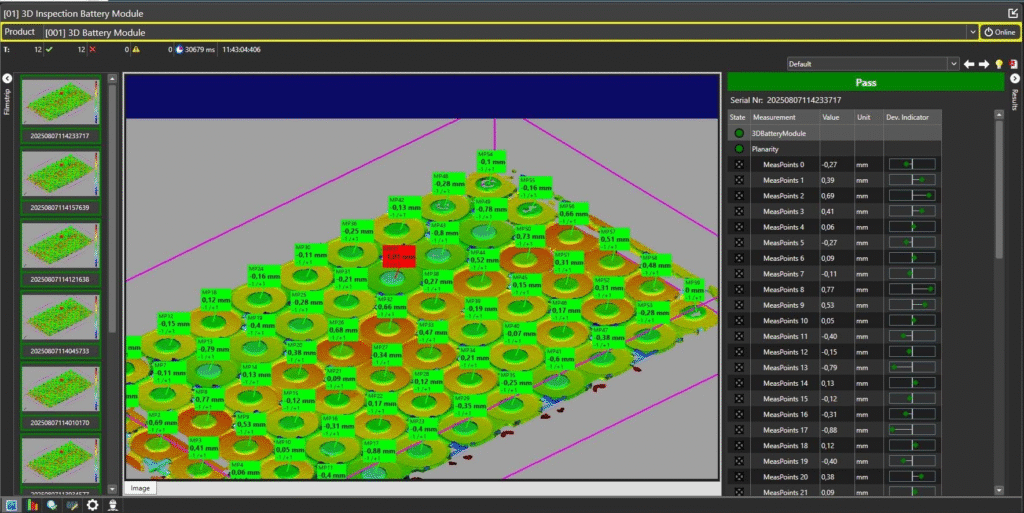This screenshot has width=1024, height=513.
Task: Click the settings gear icon in bottom toolbar
Action: [93, 505]
